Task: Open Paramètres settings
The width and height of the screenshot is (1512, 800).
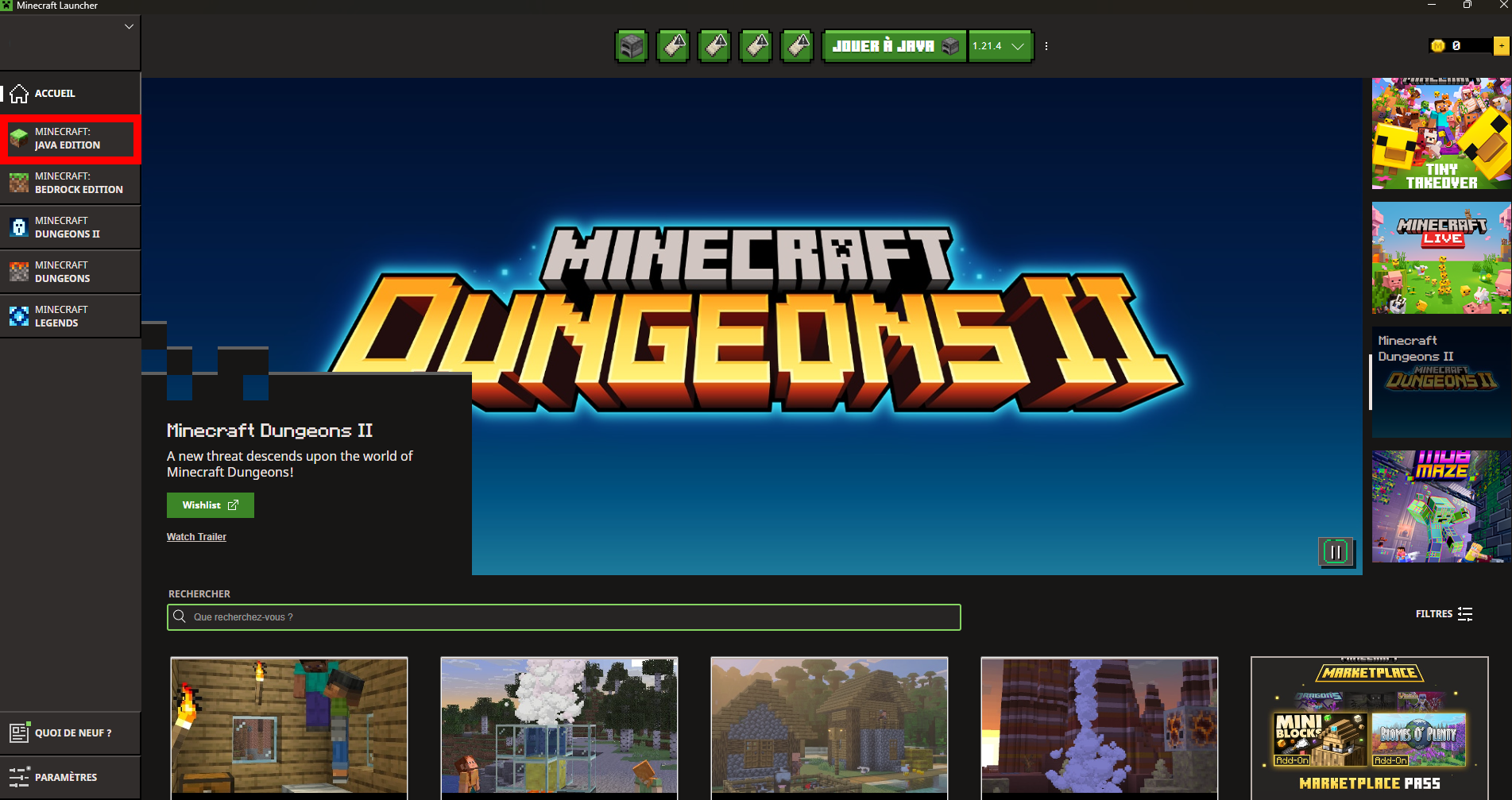Action: point(70,778)
